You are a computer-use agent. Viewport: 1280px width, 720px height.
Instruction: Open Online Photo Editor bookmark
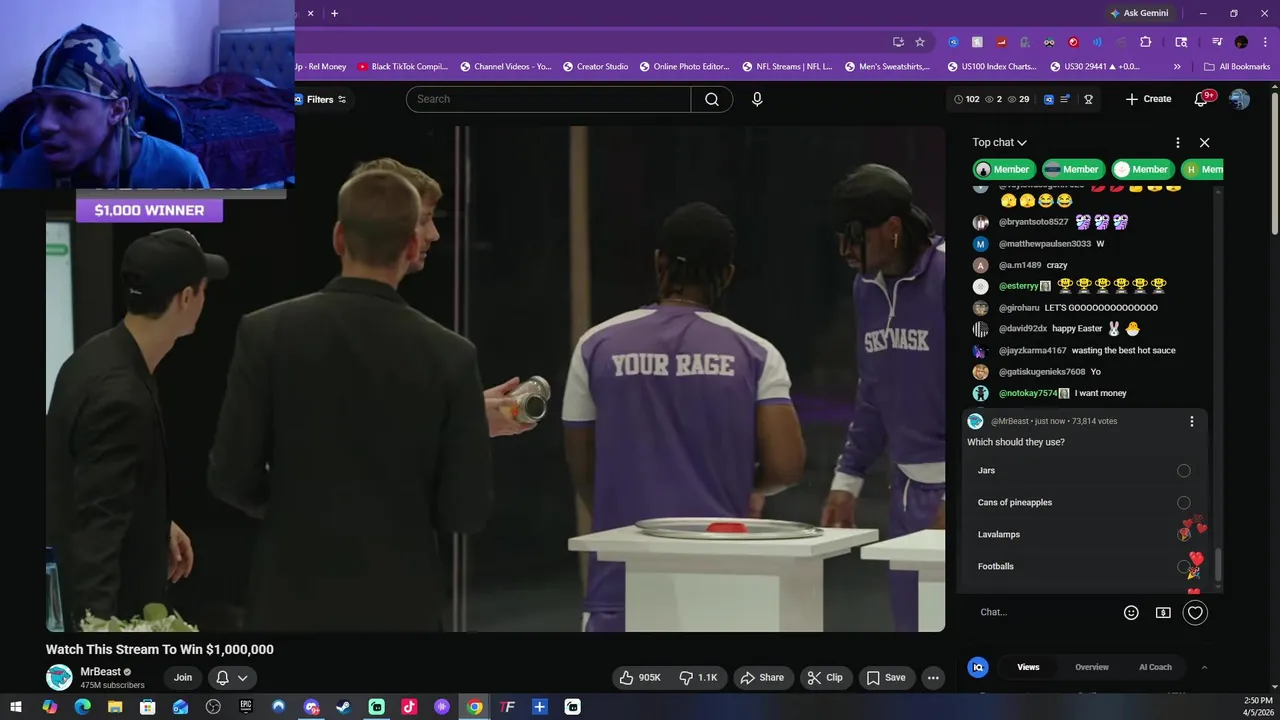pyautogui.click(x=684, y=67)
